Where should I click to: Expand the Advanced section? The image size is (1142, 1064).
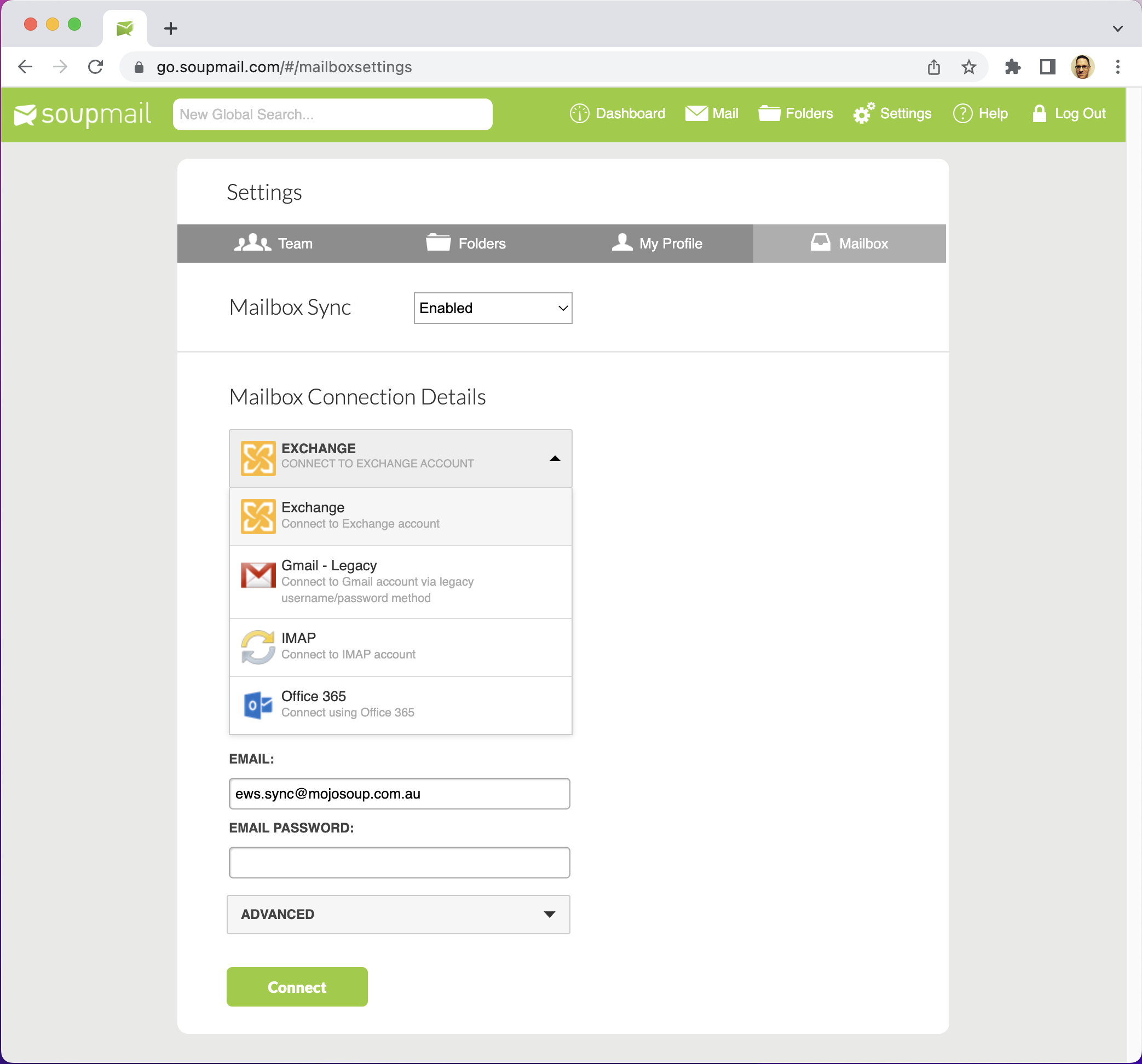pyautogui.click(x=398, y=914)
